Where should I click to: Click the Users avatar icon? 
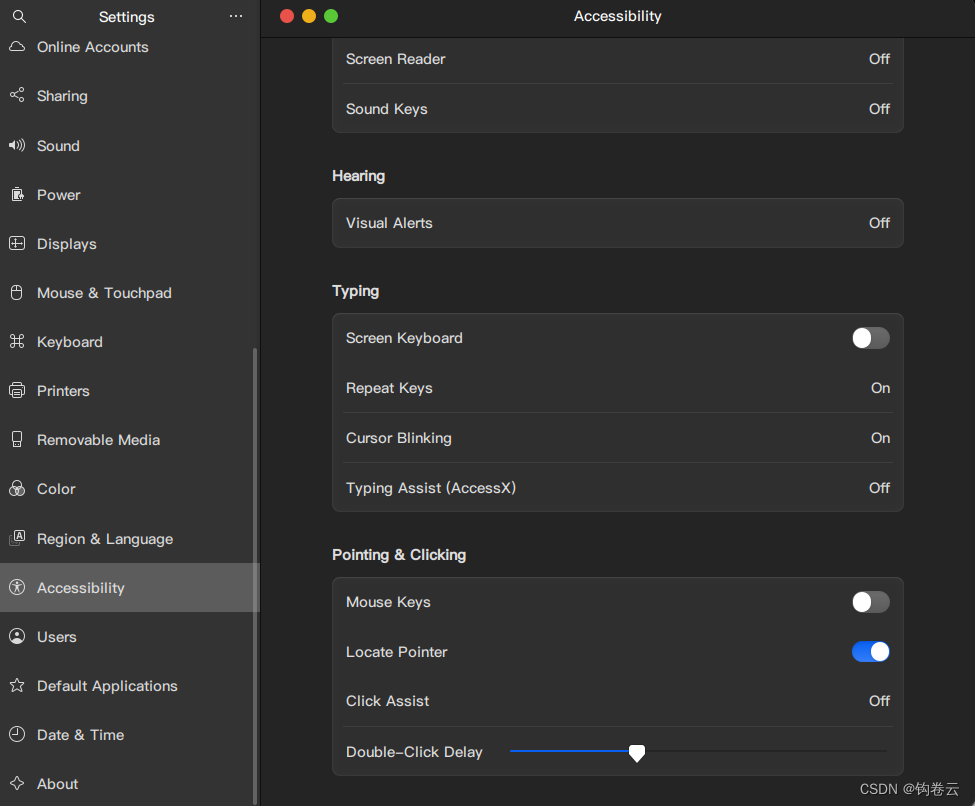coord(17,636)
